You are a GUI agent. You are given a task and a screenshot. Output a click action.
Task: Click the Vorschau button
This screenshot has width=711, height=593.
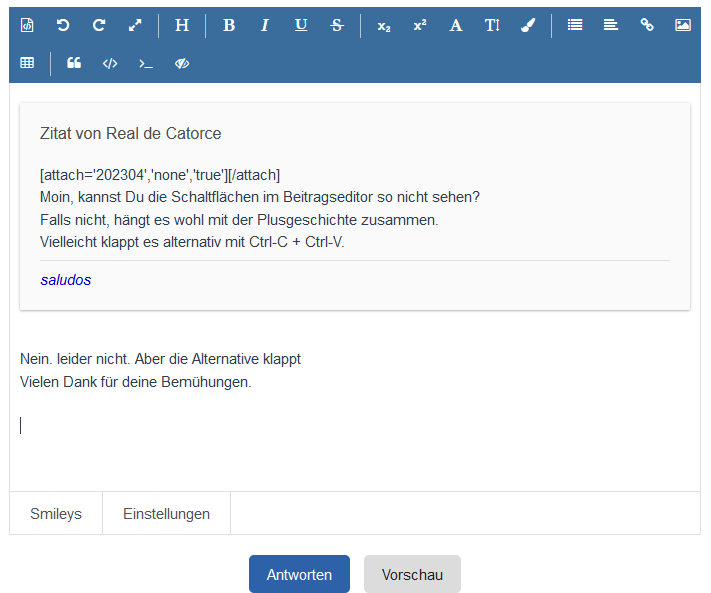point(412,575)
